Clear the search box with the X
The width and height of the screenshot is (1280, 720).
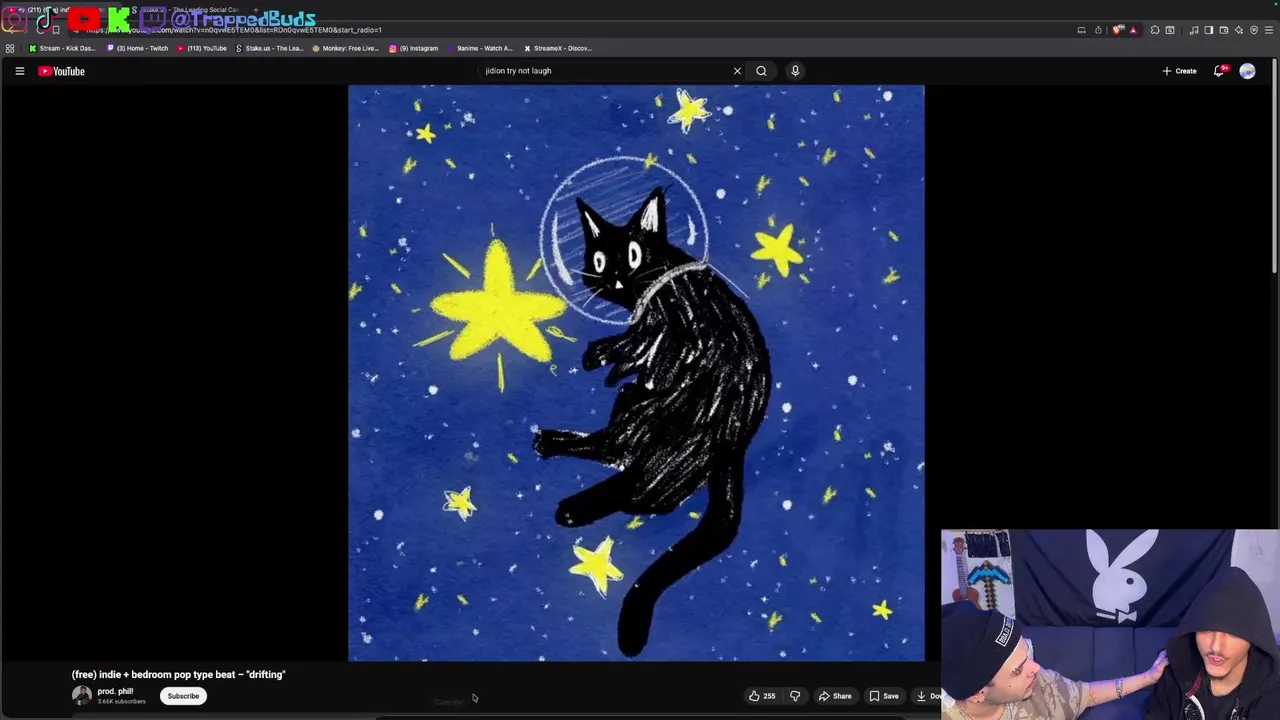737,71
